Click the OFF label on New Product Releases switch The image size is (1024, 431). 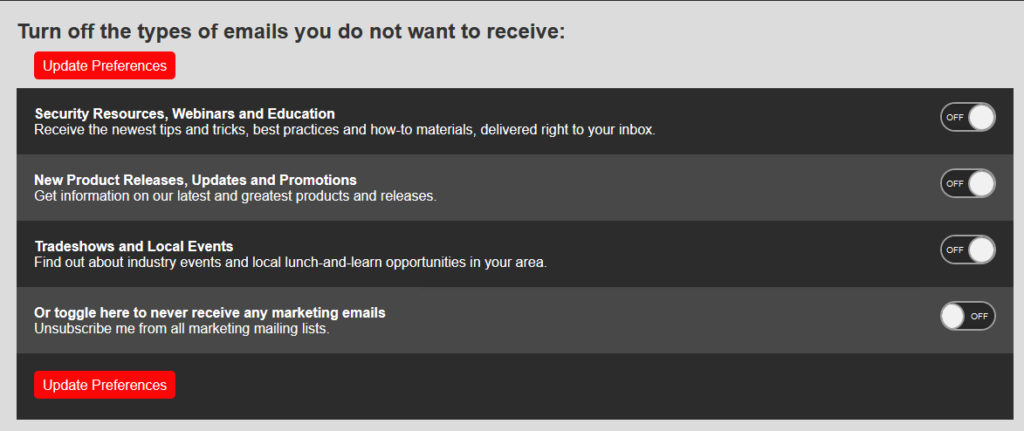[x=955, y=183]
